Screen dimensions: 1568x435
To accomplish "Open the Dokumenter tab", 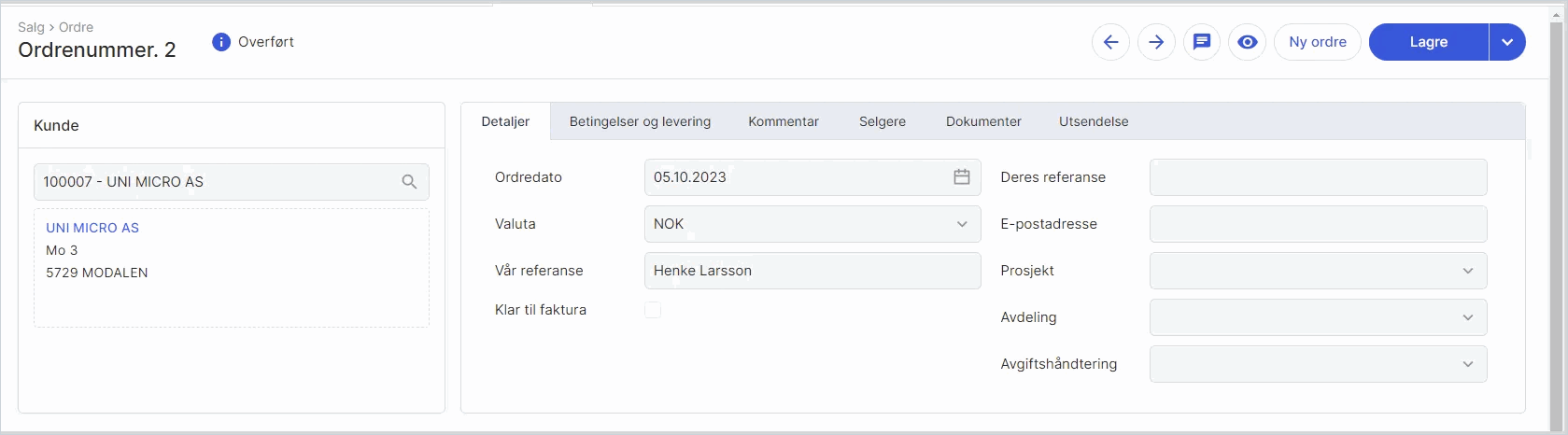I will [983, 121].
